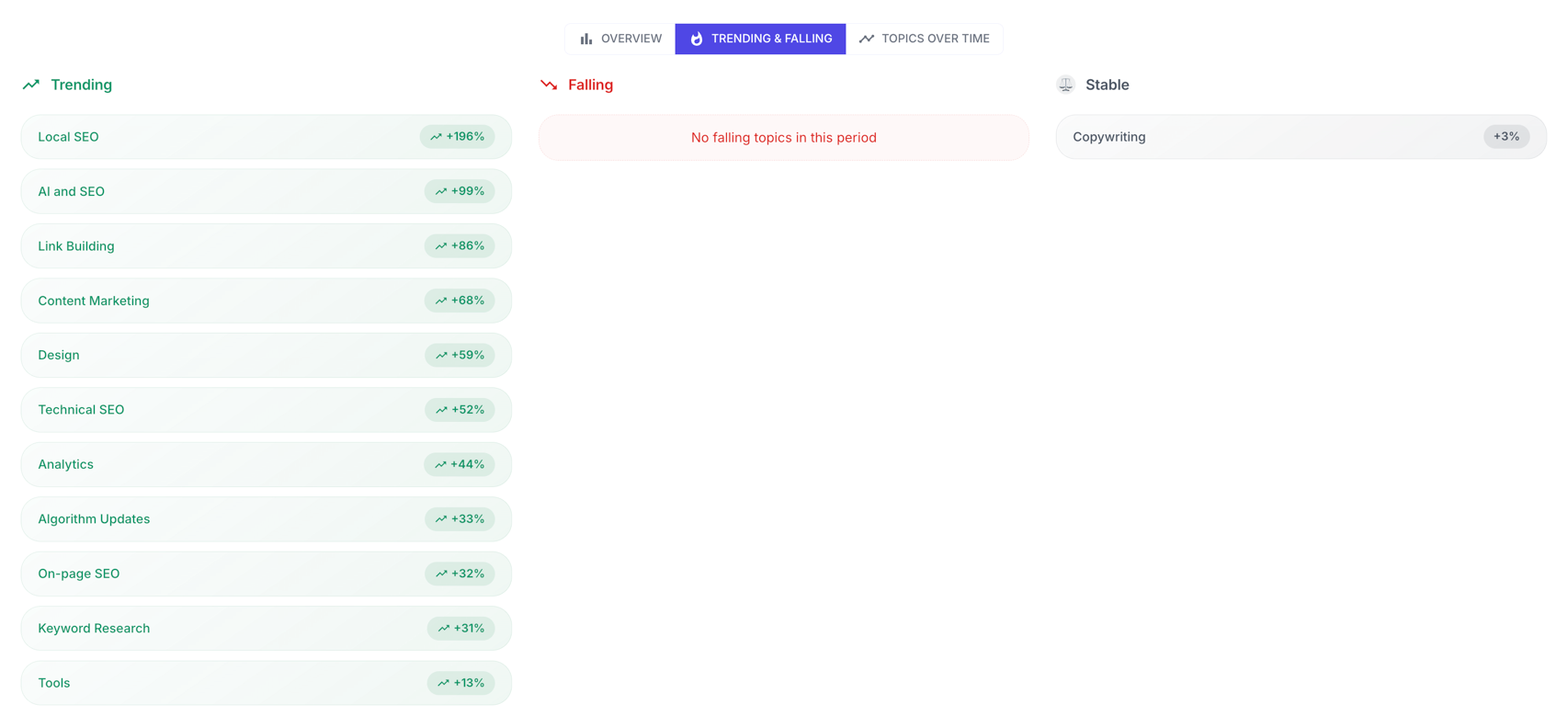1568x716 pixels.
Task: Click the +3% badge on Copywriting
Action: click(x=1506, y=137)
